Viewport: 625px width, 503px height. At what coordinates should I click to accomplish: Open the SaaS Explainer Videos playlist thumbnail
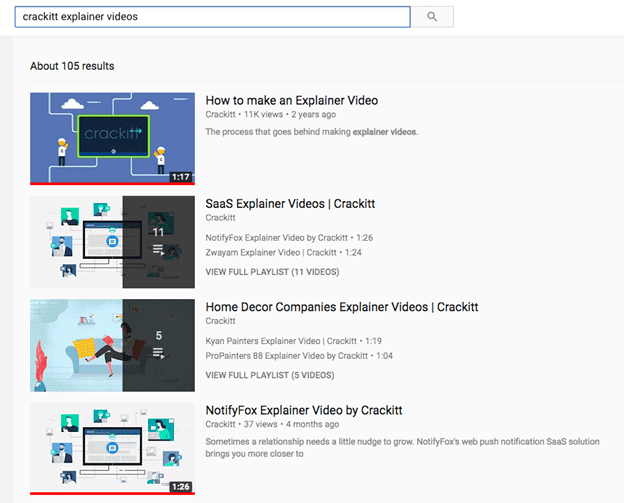(112, 242)
